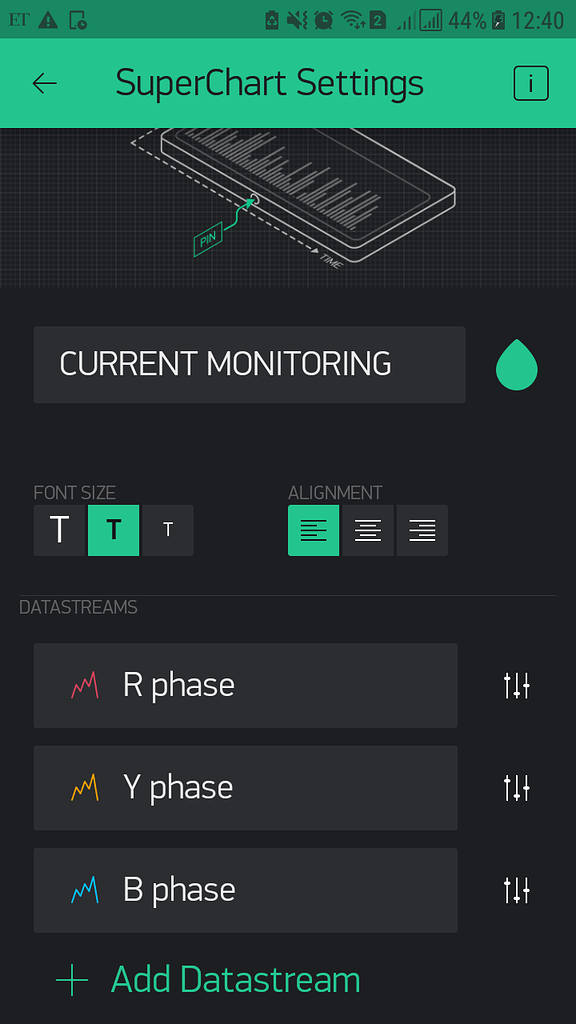Tap the Add Datastream button
Screen dimensions: 576x1024
[208, 980]
